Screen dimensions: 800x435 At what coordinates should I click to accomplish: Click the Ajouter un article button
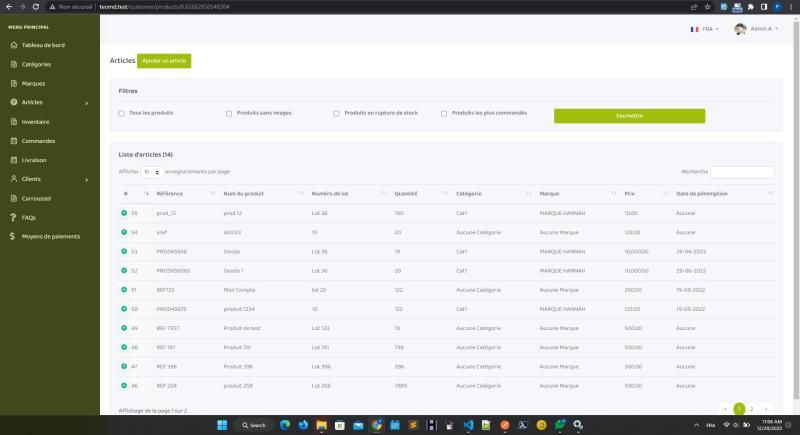point(164,61)
